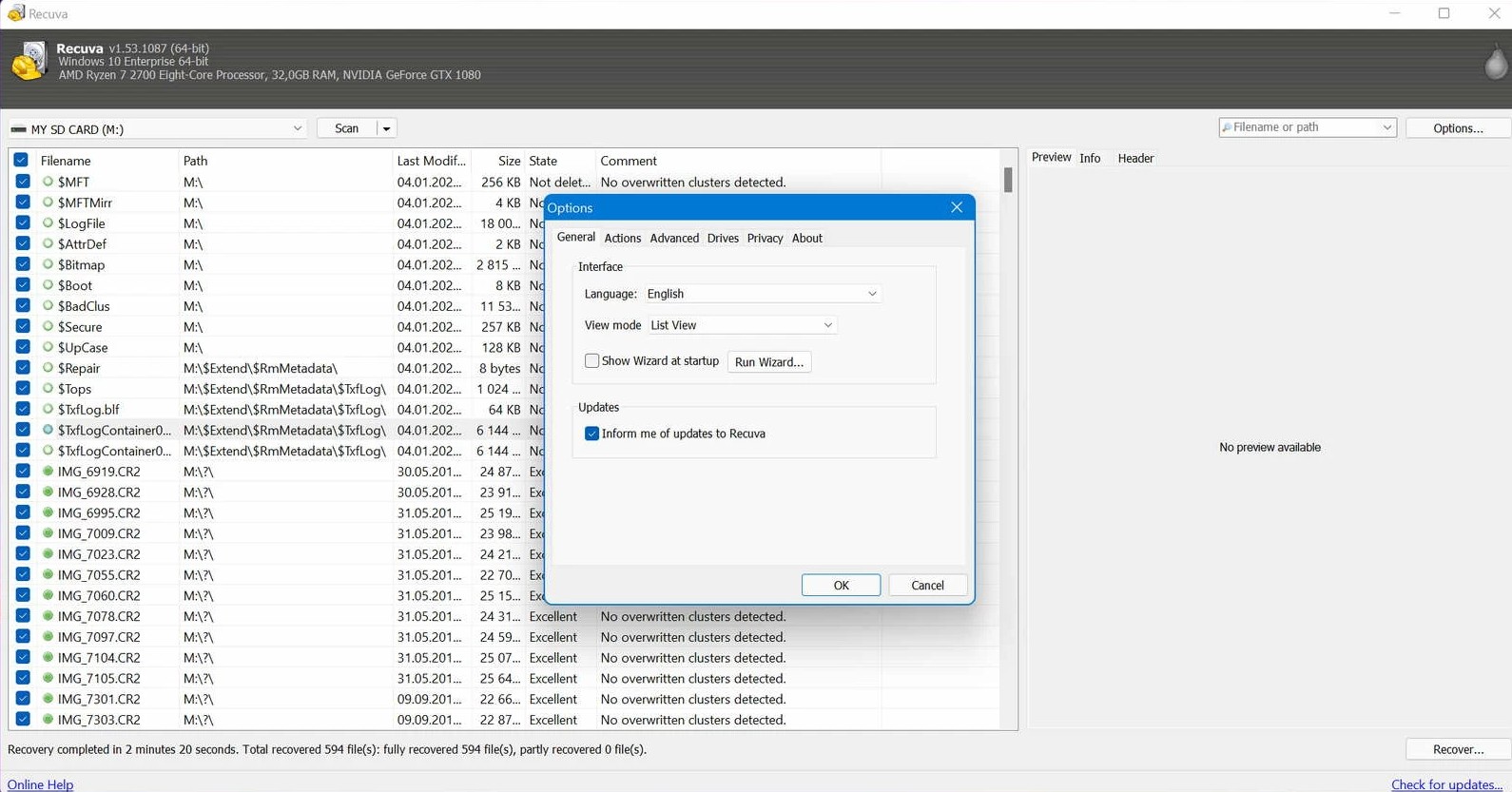Screen dimensions: 1512x792
Task: Uncheck the IMG_6928.CR2 checkbox
Action: pyautogui.click(x=23, y=492)
